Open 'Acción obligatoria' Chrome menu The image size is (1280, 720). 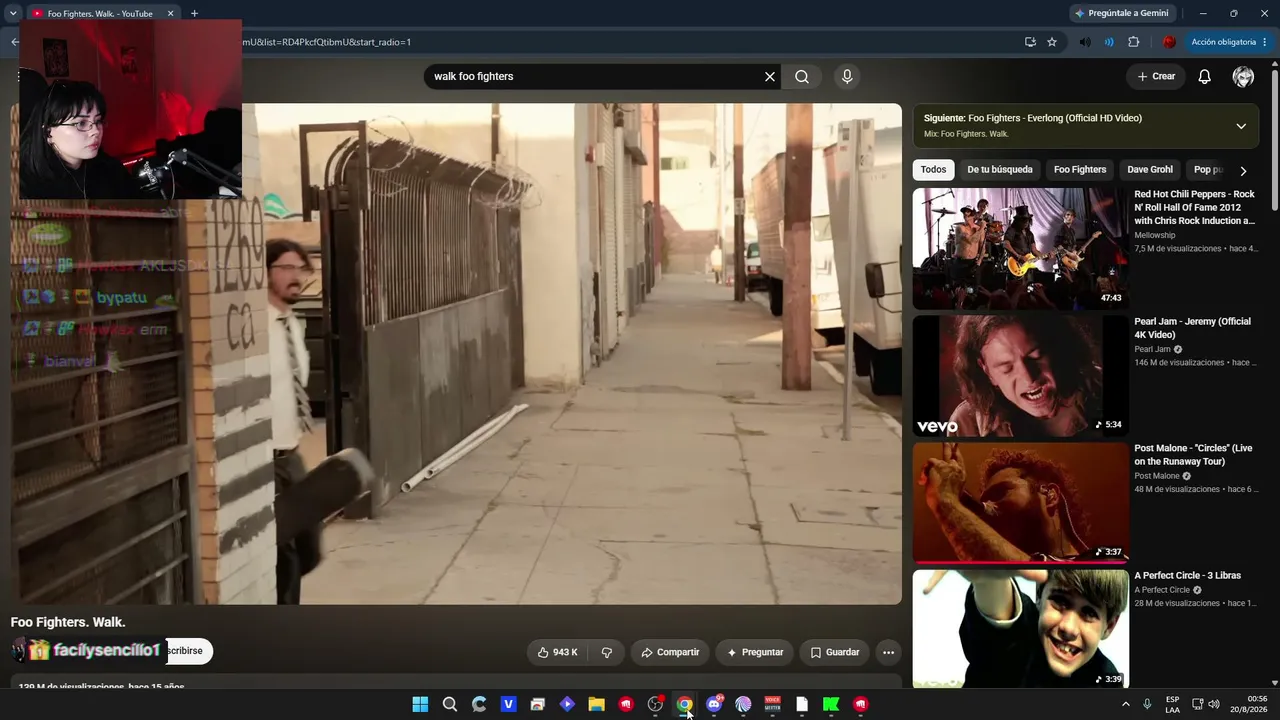tap(1230, 42)
